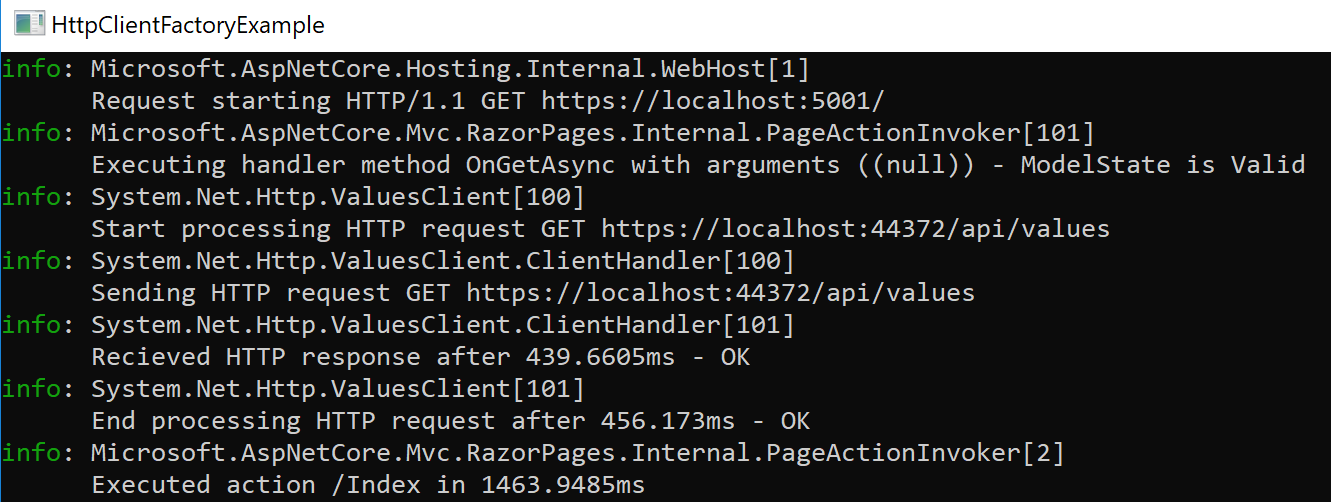Click the Recieved HTTP response text
Viewport: 1331px width, 502px height.
point(256,357)
